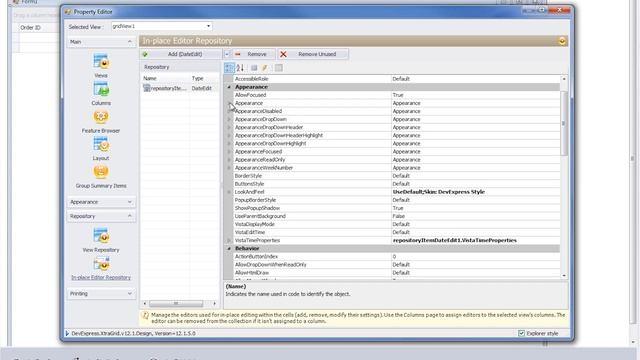Screen dimensions: 640x360
Task: Click the arrow icon beside the DevExpress version text
Action: 67,333
